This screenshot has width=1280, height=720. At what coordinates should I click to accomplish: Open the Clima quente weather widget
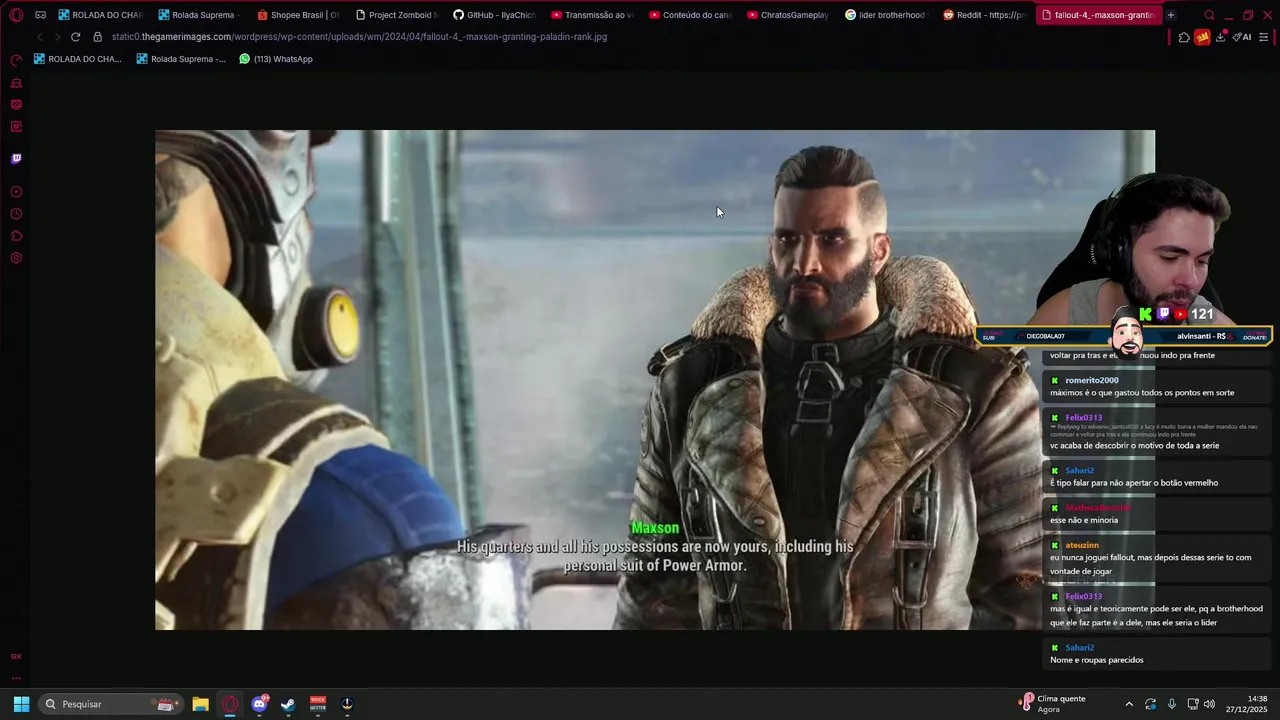1052,704
